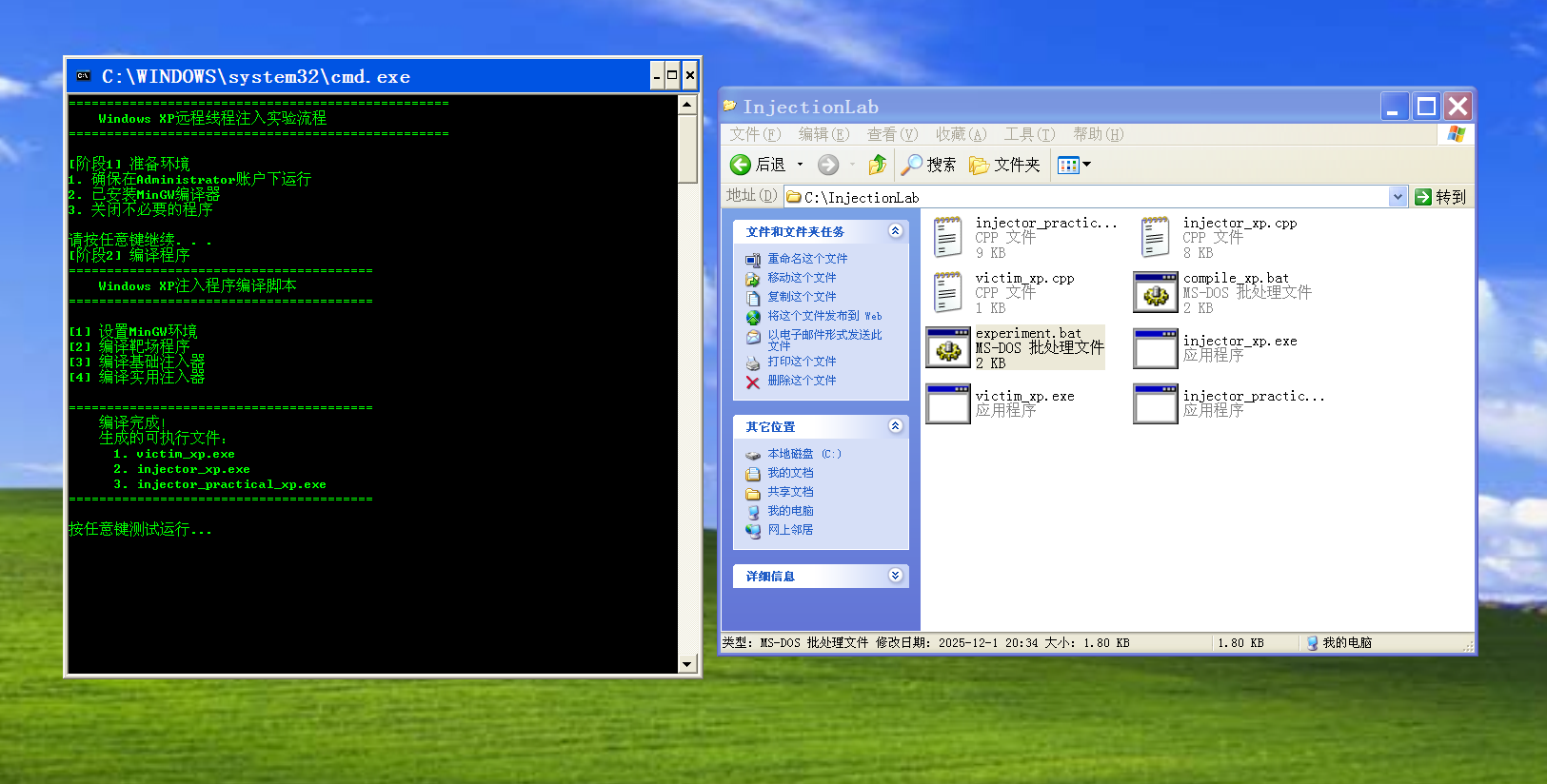1547x784 pixels.
Task: Open 本地磁盘 (C:) link
Action: coord(804,454)
